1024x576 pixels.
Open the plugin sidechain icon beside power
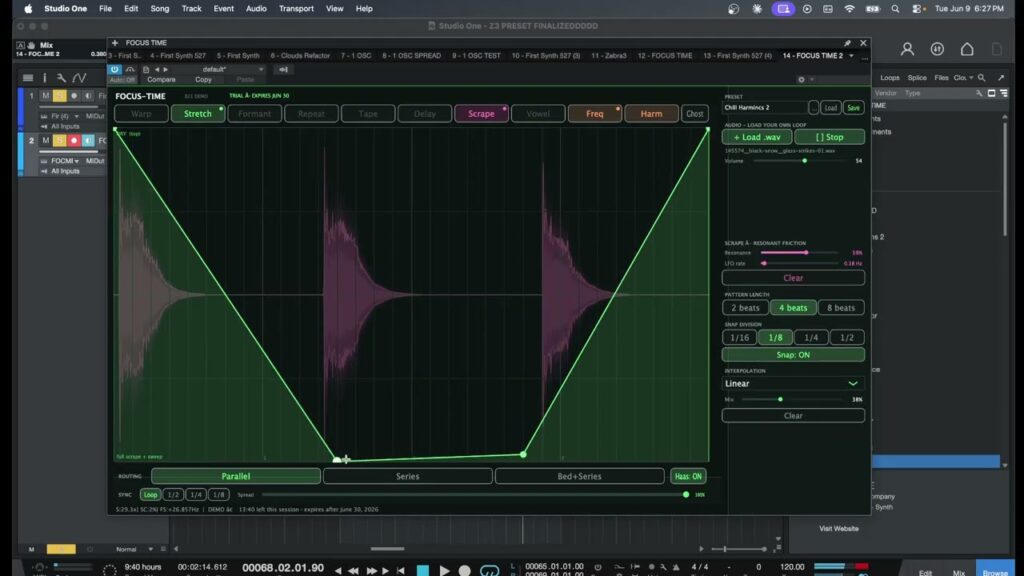click(130, 69)
